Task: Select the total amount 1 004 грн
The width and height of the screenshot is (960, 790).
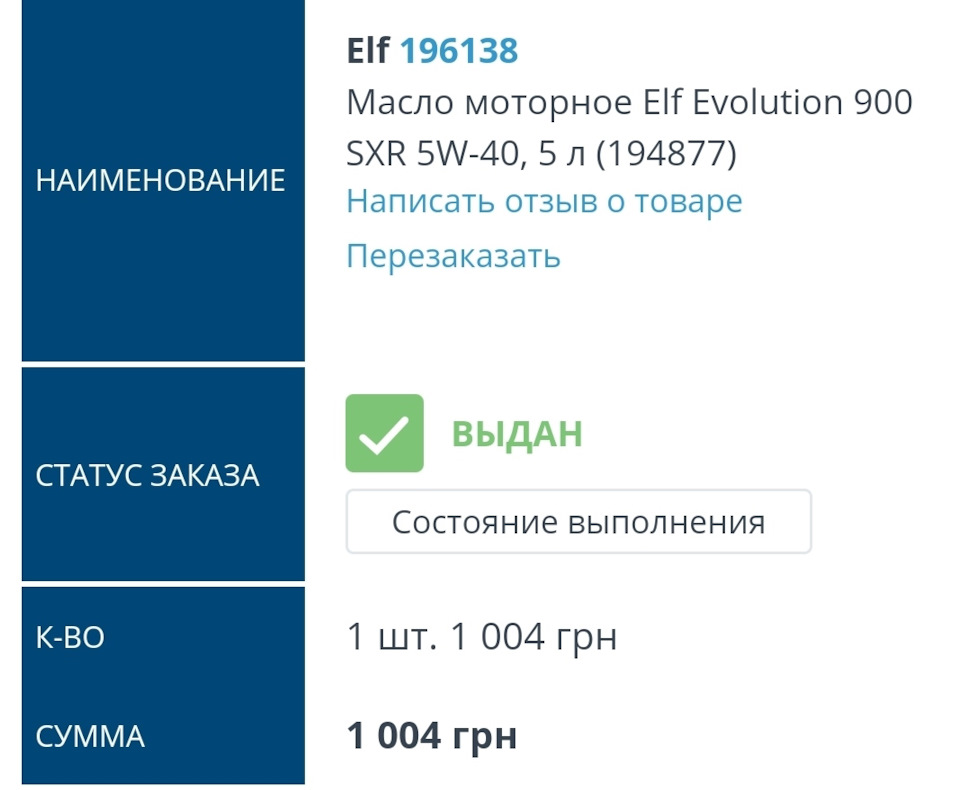Action: (x=432, y=735)
